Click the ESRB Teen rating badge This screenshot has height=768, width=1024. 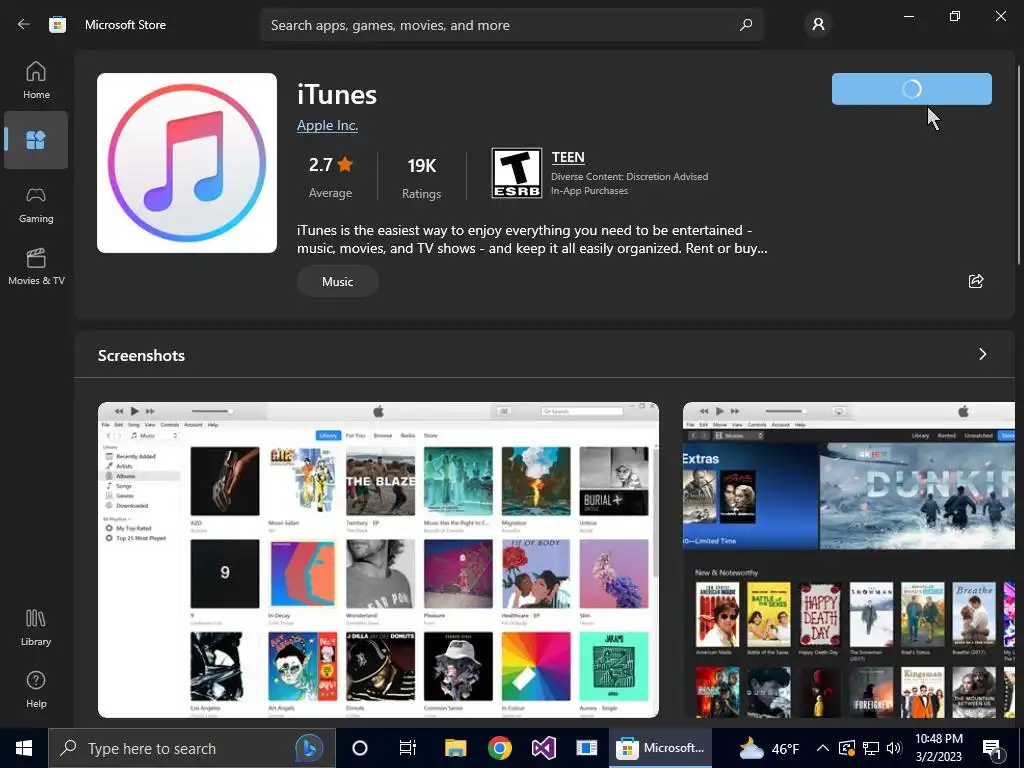point(517,173)
